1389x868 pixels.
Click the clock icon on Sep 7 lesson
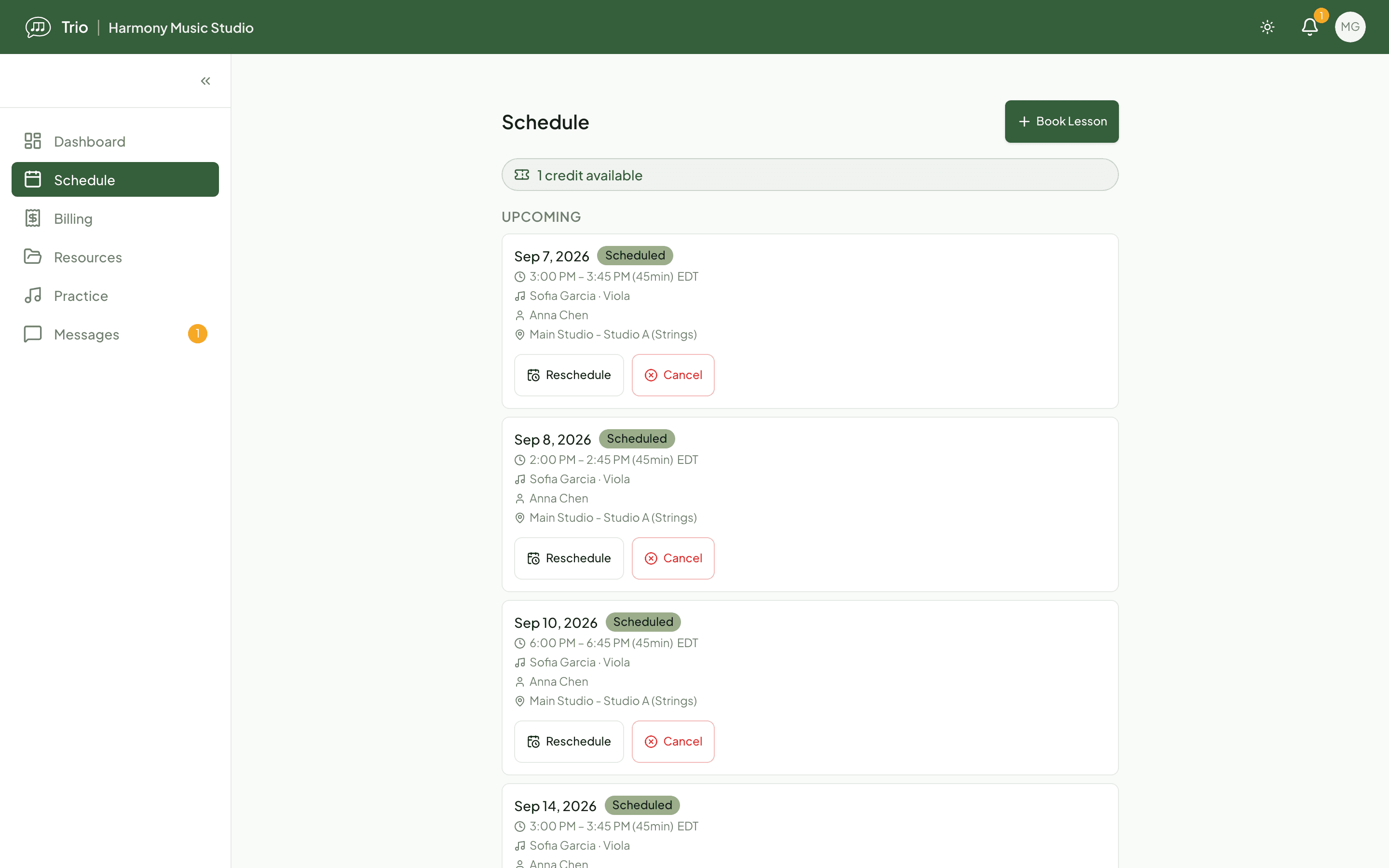pyautogui.click(x=519, y=277)
